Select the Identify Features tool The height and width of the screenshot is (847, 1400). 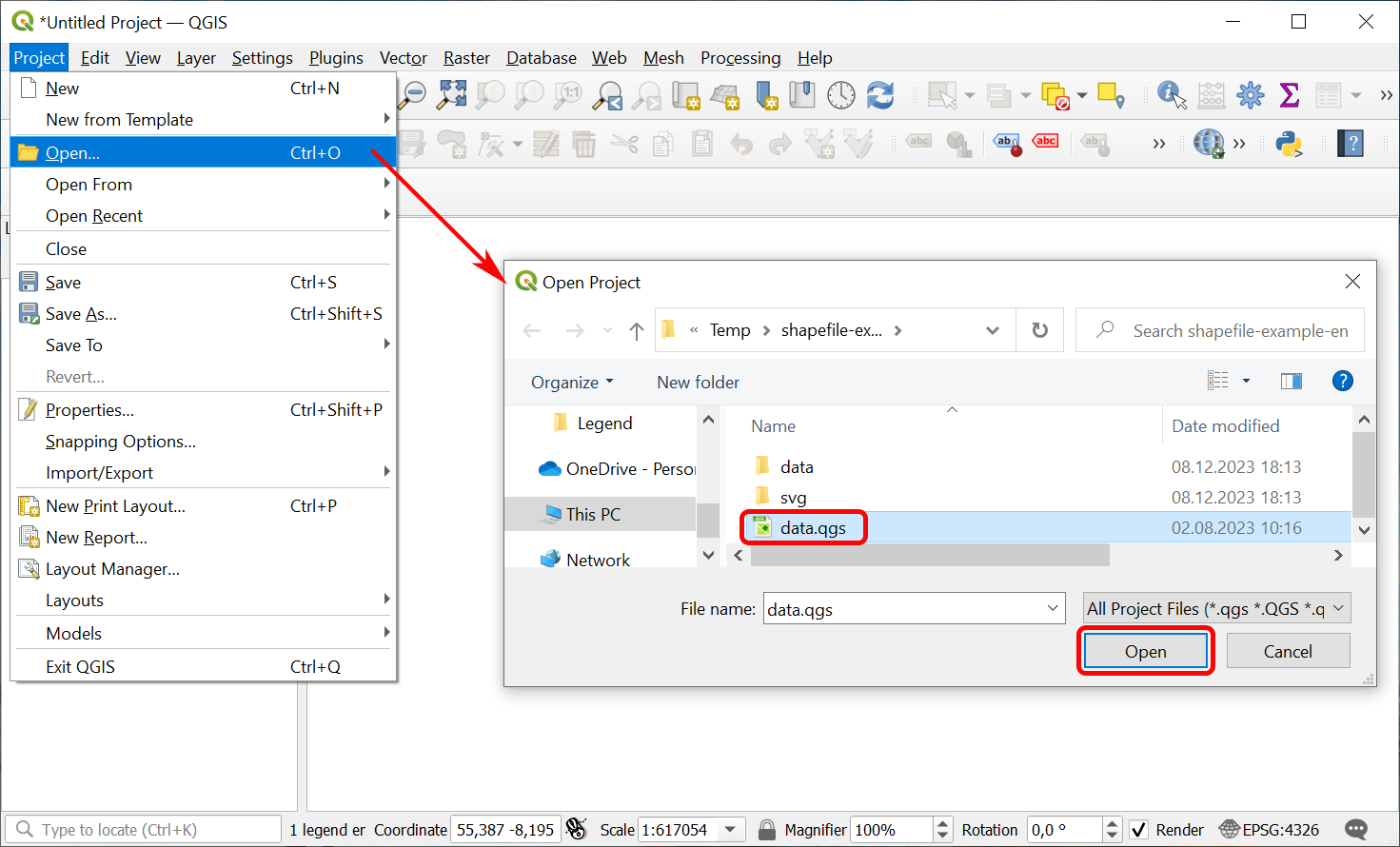point(1171,94)
